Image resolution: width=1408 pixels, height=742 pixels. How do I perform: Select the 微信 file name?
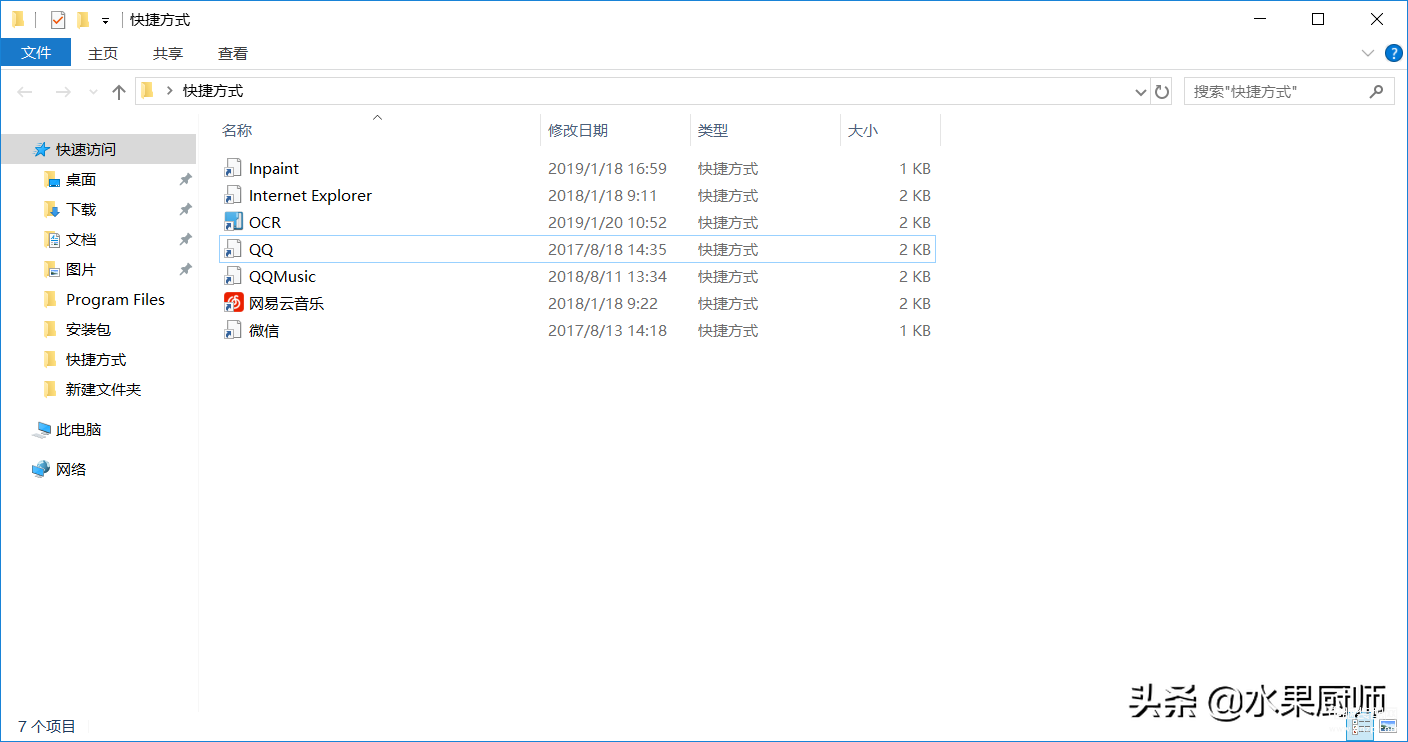(264, 330)
